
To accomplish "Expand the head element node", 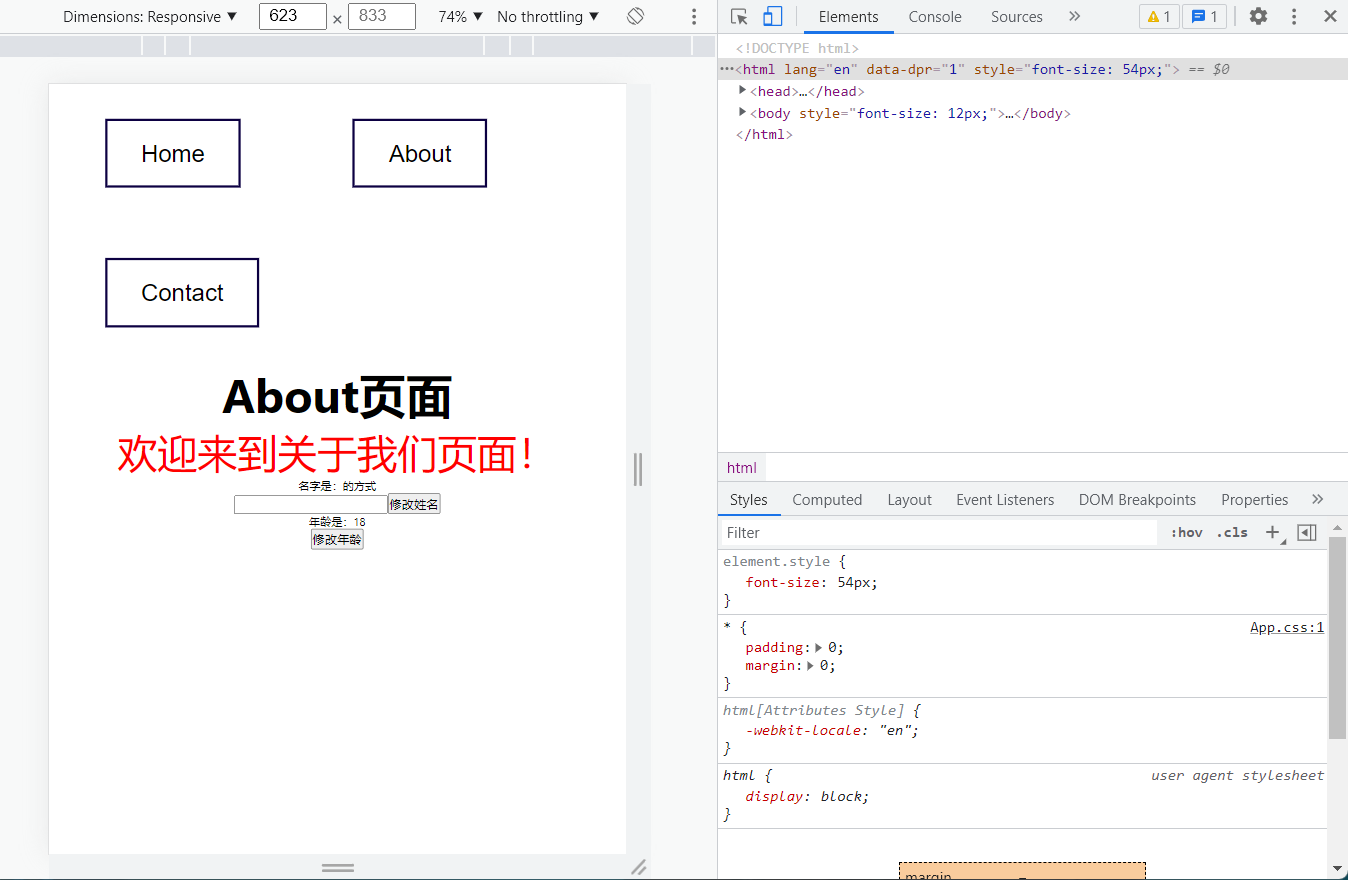I will (x=743, y=91).
